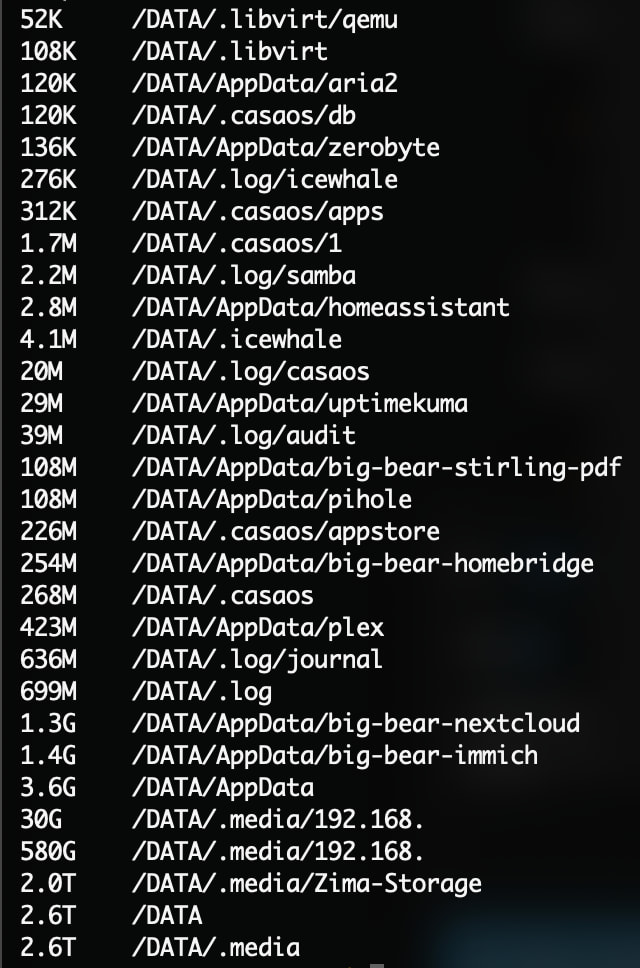Click the /DATA/.casaos/appstore path
640x968 pixels.
pyautogui.click(x=285, y=531)
